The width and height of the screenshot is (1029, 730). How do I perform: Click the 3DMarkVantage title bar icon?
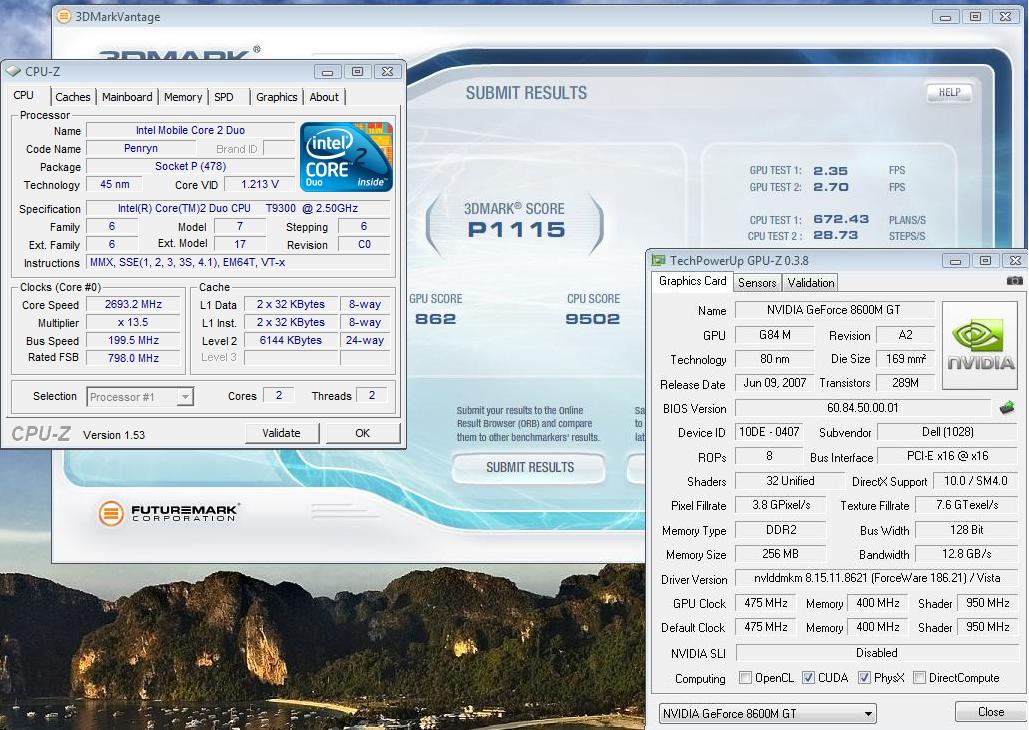click(x=64, y=16)
